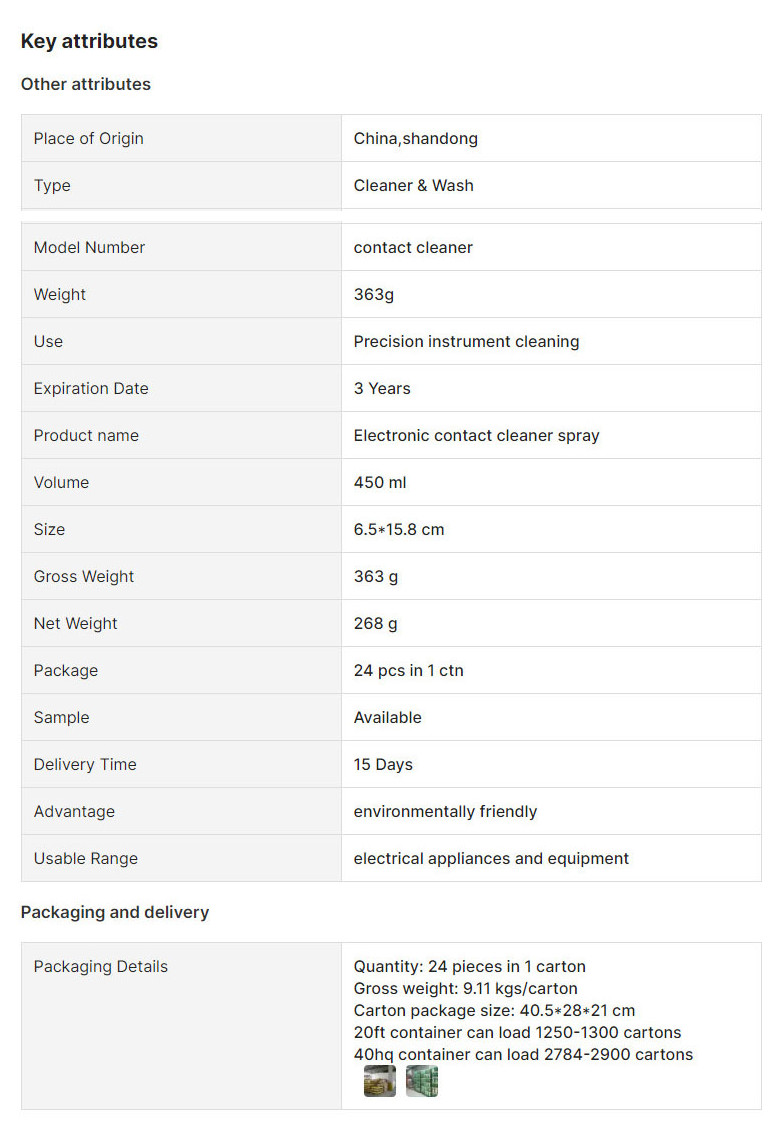Click the Net Weight label
The image size is (783, 1137).
tap(75, 624)
